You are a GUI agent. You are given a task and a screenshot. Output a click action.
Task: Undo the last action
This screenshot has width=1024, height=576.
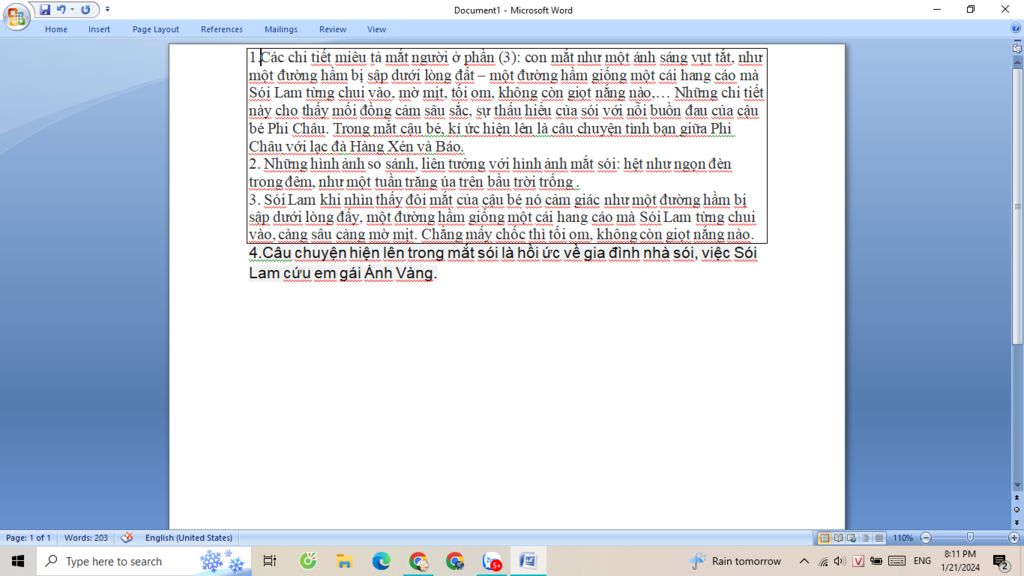(61, 10)
